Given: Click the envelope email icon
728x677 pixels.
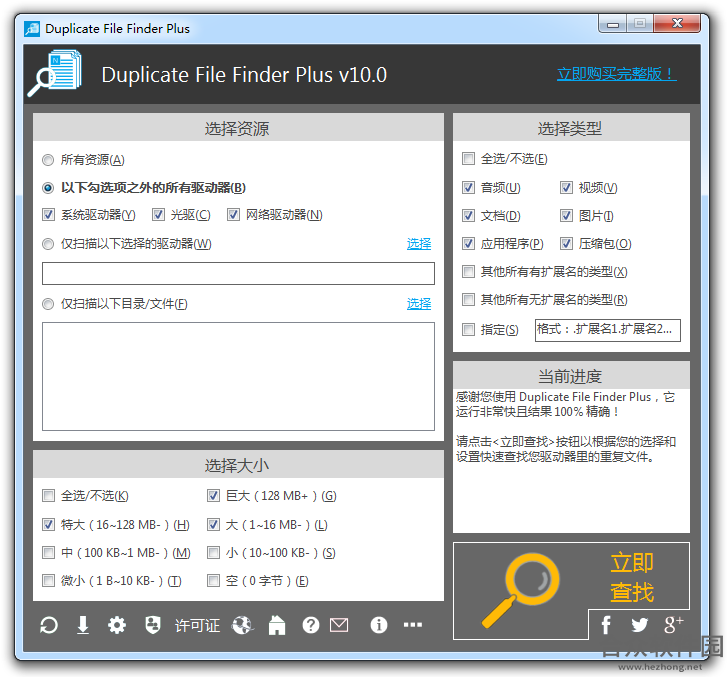Looking at the screenshot, I should (x=339, y=625).
